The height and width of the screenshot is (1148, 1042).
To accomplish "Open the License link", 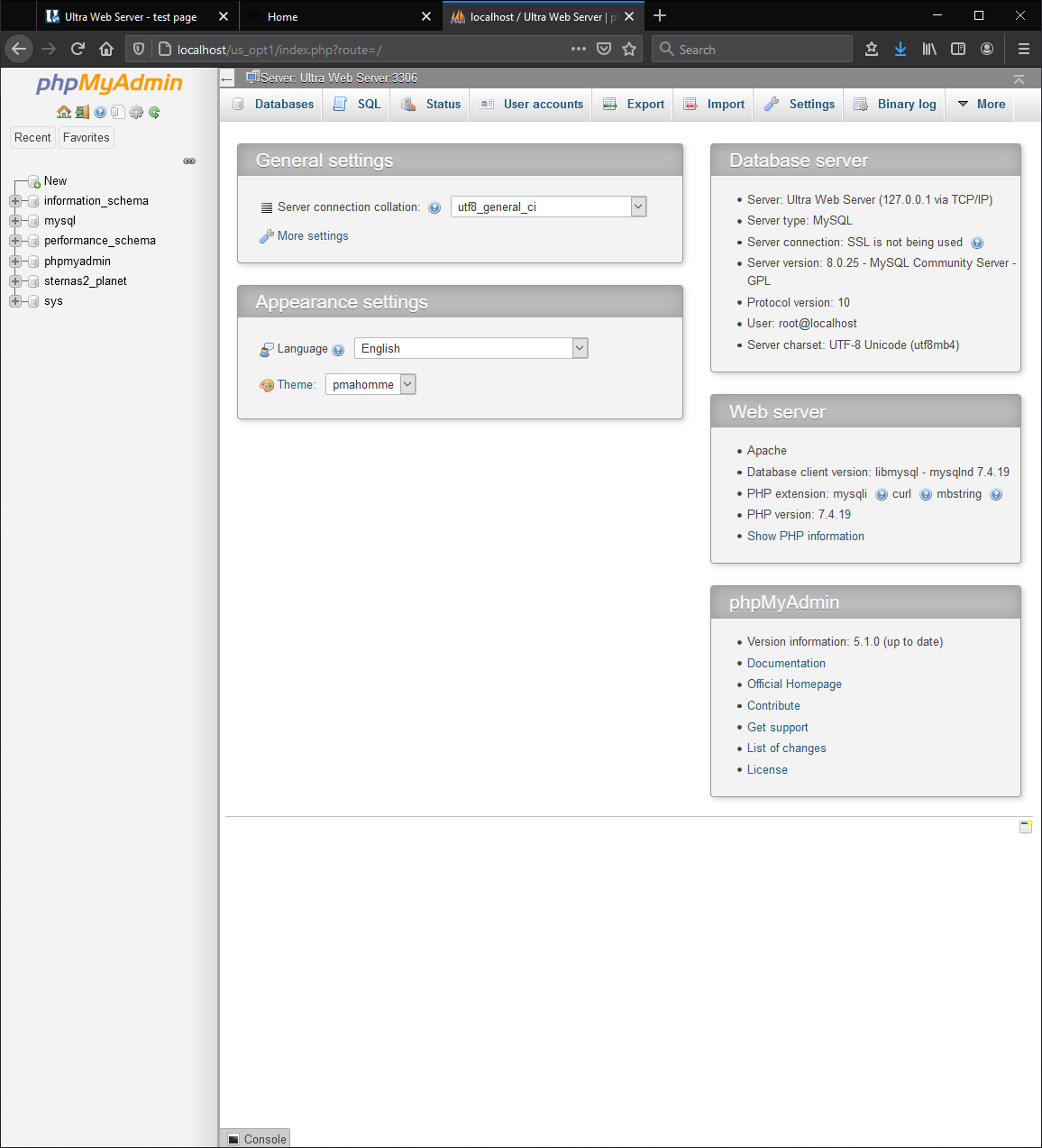I will point(767,770).
